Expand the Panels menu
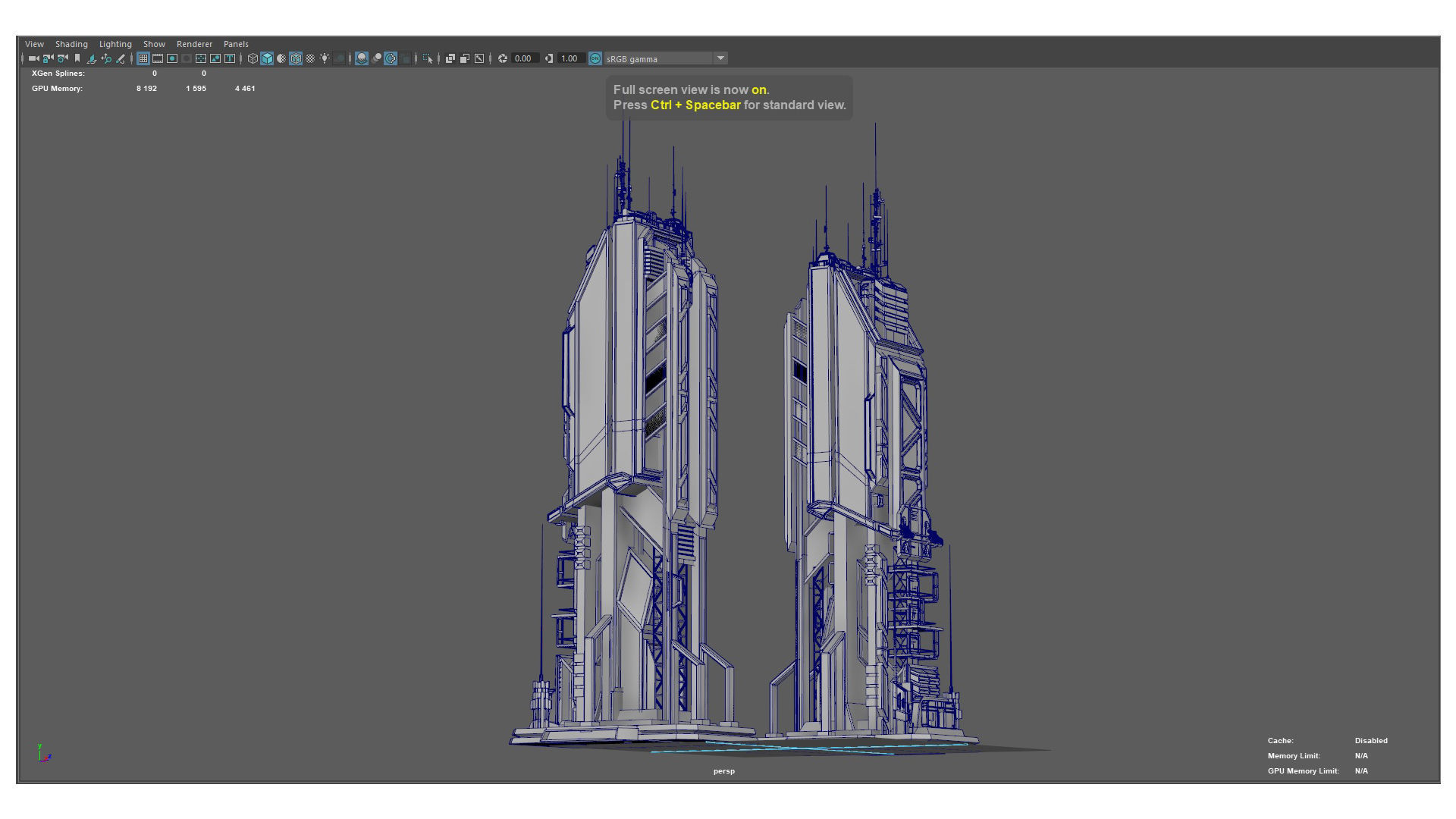The height and width of the screenshot is (819, 1456). (236, 44)
